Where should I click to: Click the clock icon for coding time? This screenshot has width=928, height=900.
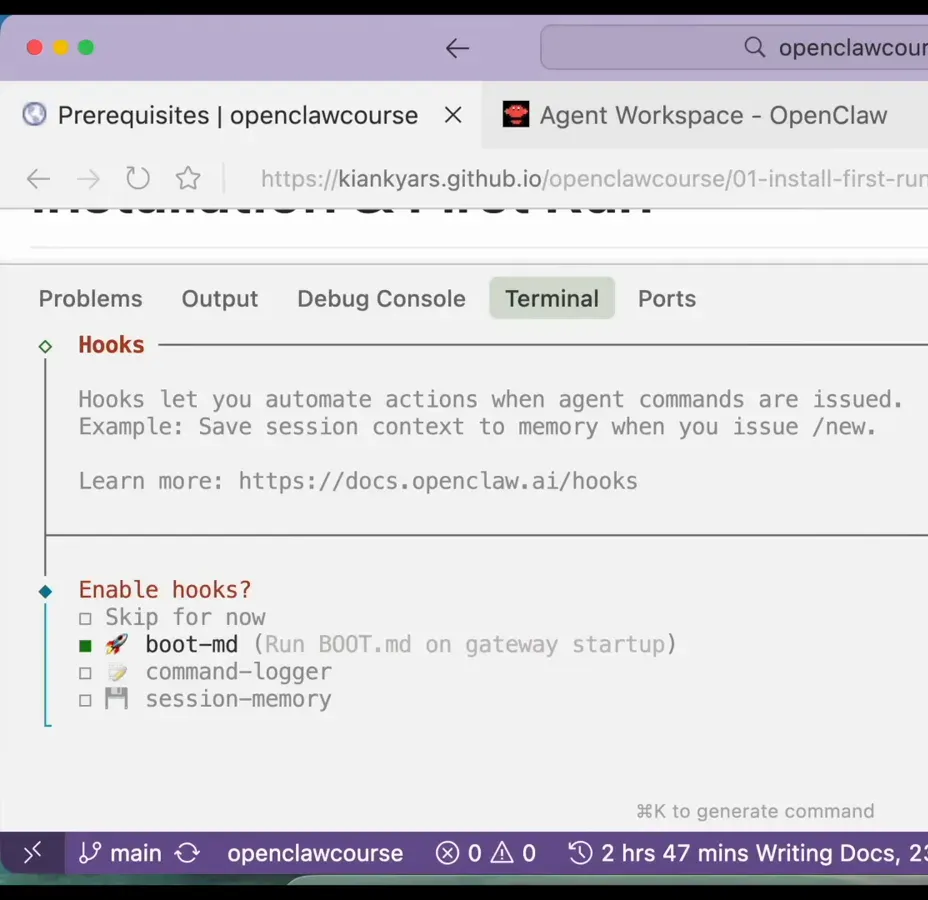click(580, 853)
